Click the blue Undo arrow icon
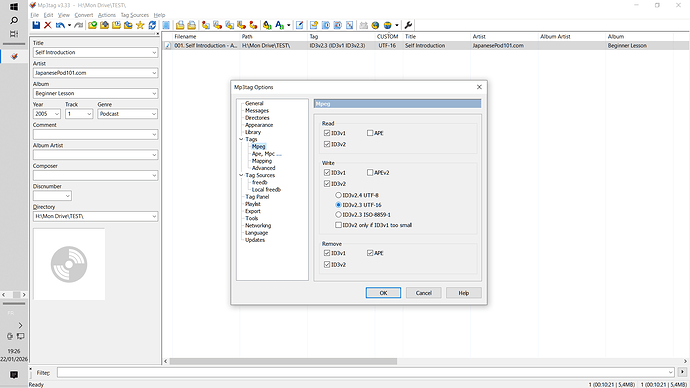The height and width of the screenshot is (388, 690). 60,25
